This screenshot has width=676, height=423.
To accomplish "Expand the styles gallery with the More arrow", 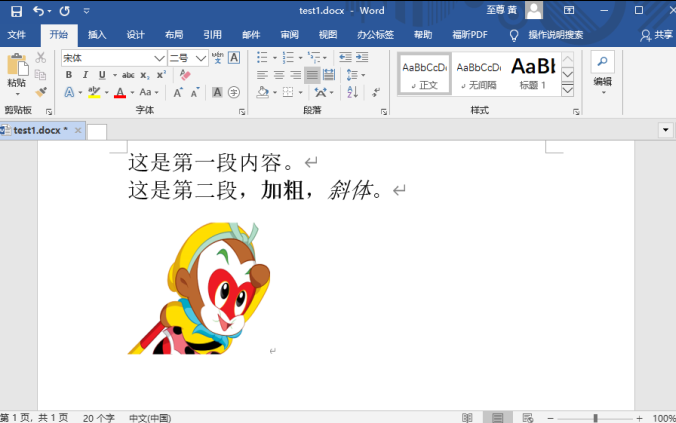I will pos(568,90).
